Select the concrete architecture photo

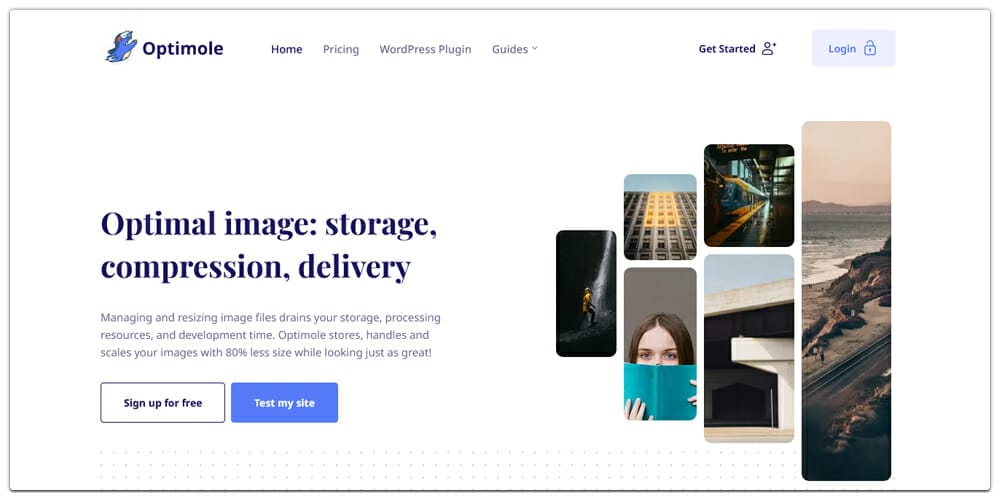tap(749, 348)
